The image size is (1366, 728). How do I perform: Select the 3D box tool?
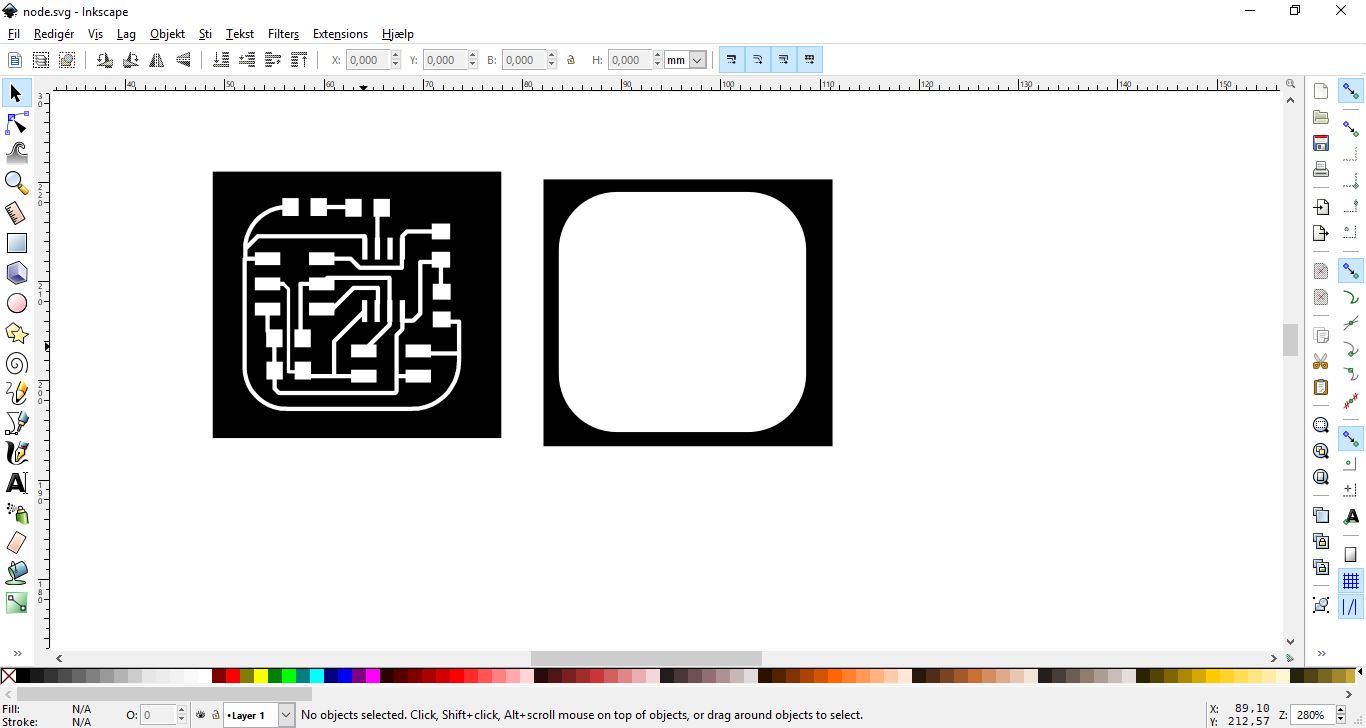pos(16,273)
